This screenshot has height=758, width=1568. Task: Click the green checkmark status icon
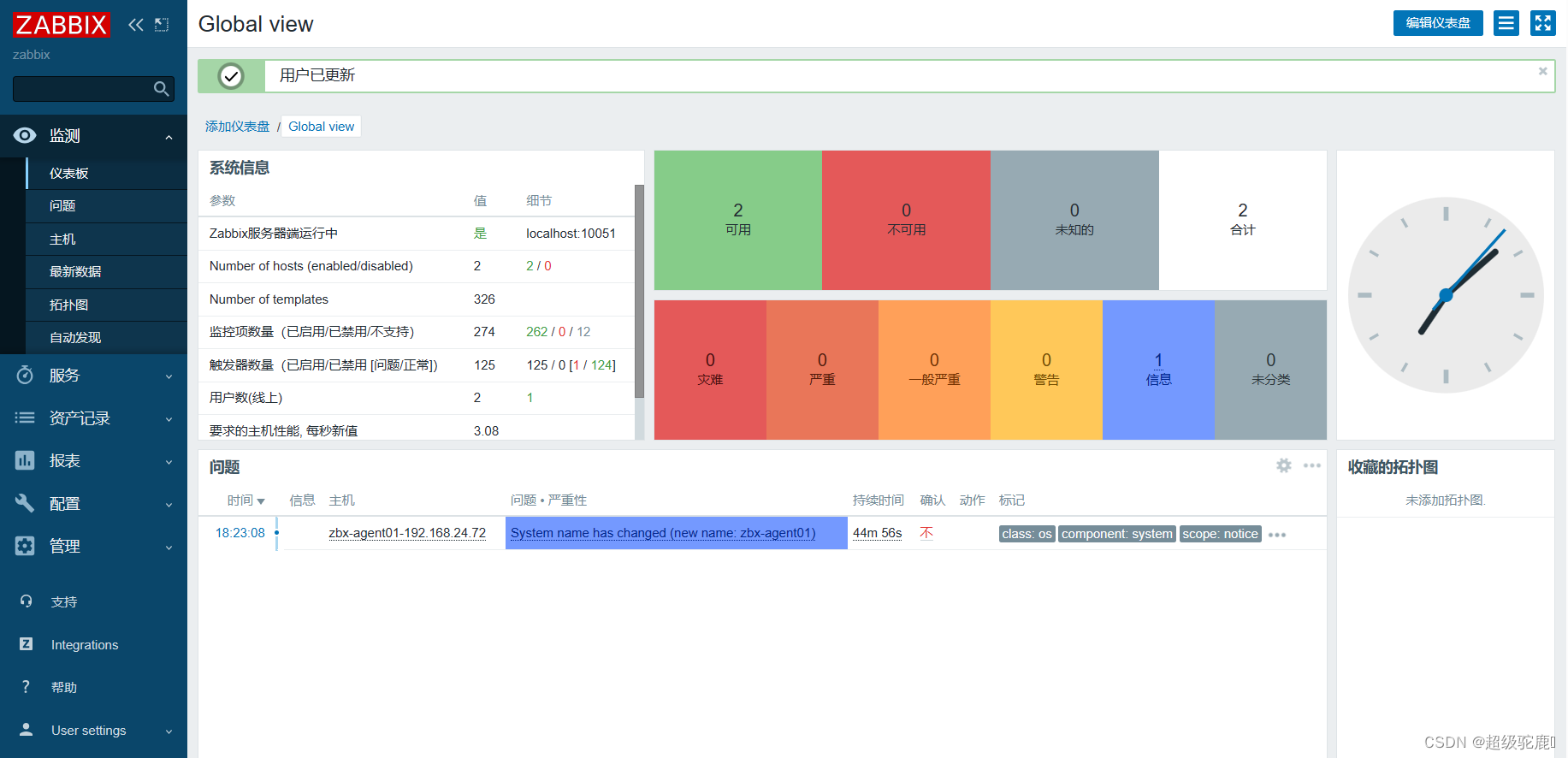click(x=231, y=76)
